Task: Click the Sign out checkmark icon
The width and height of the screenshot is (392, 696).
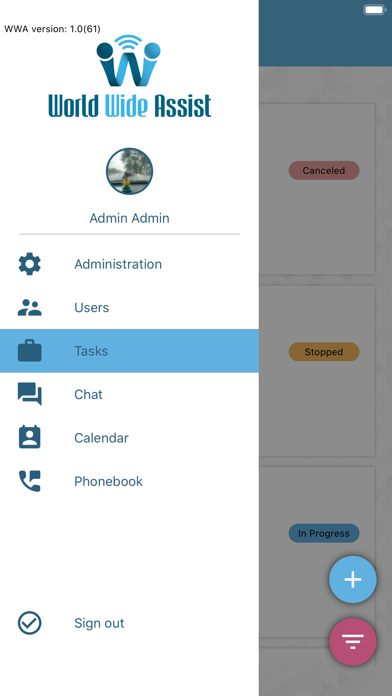Action: coord(30,623)
